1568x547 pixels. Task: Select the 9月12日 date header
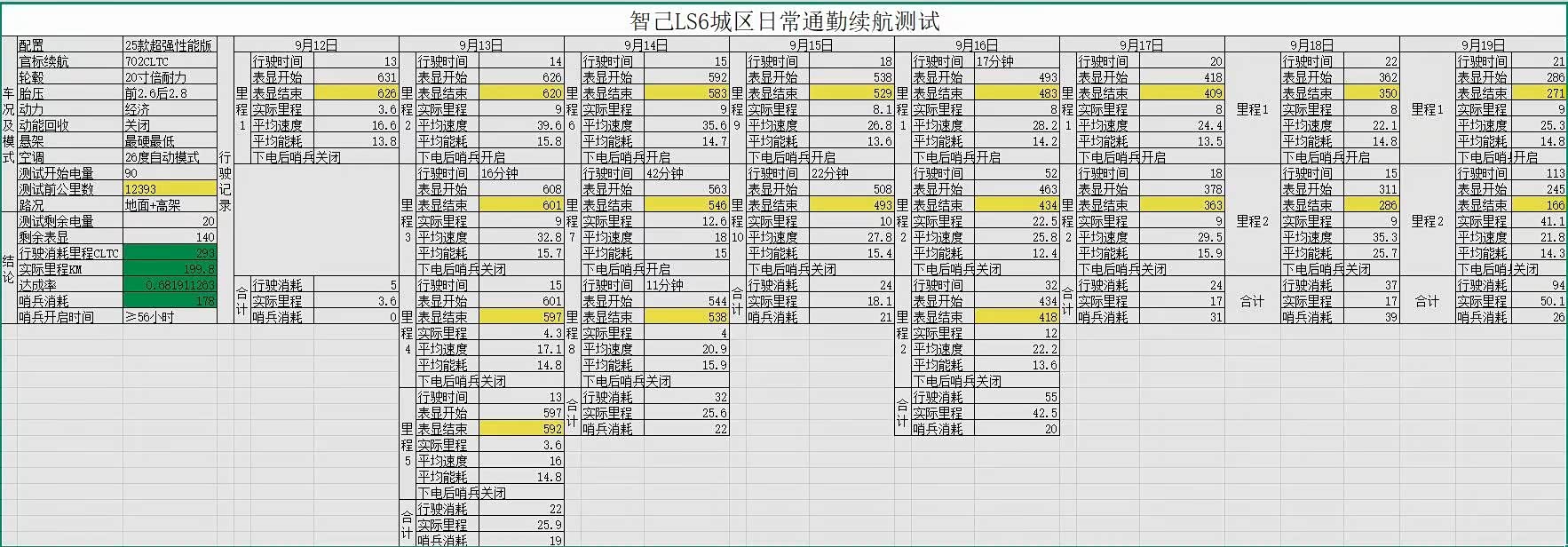click(x=316, y=45)
